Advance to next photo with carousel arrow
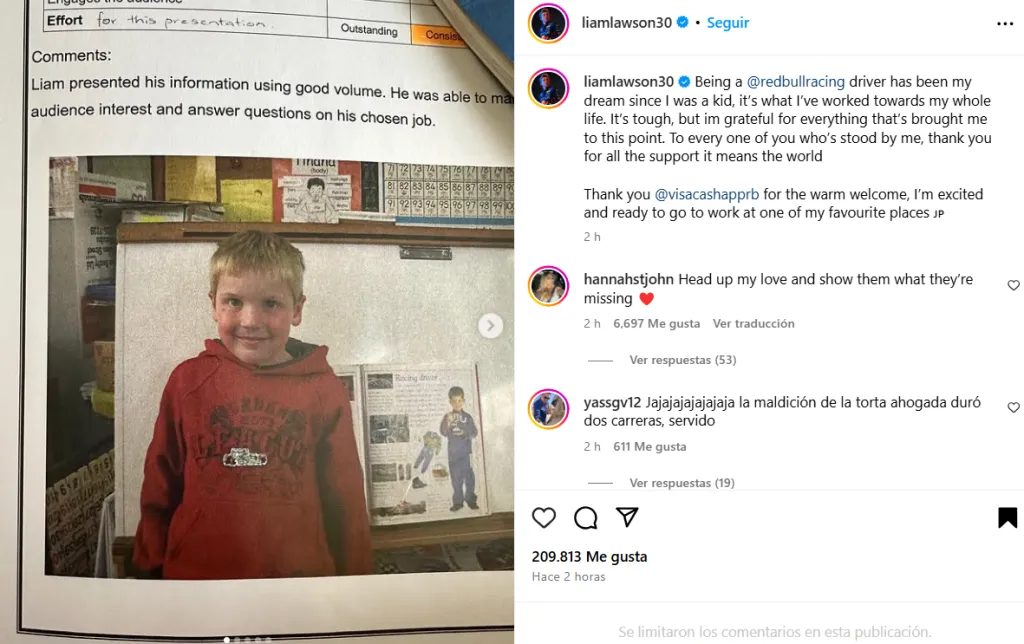Image resolution: width=1024 pixels, height=644 pixels. coord(490,325)
